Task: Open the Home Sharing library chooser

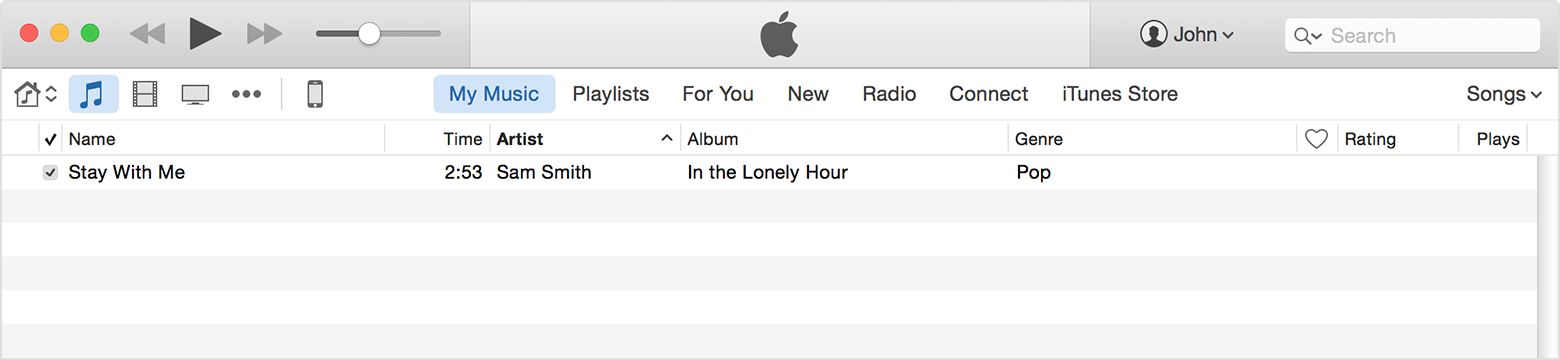Action: 36,94
